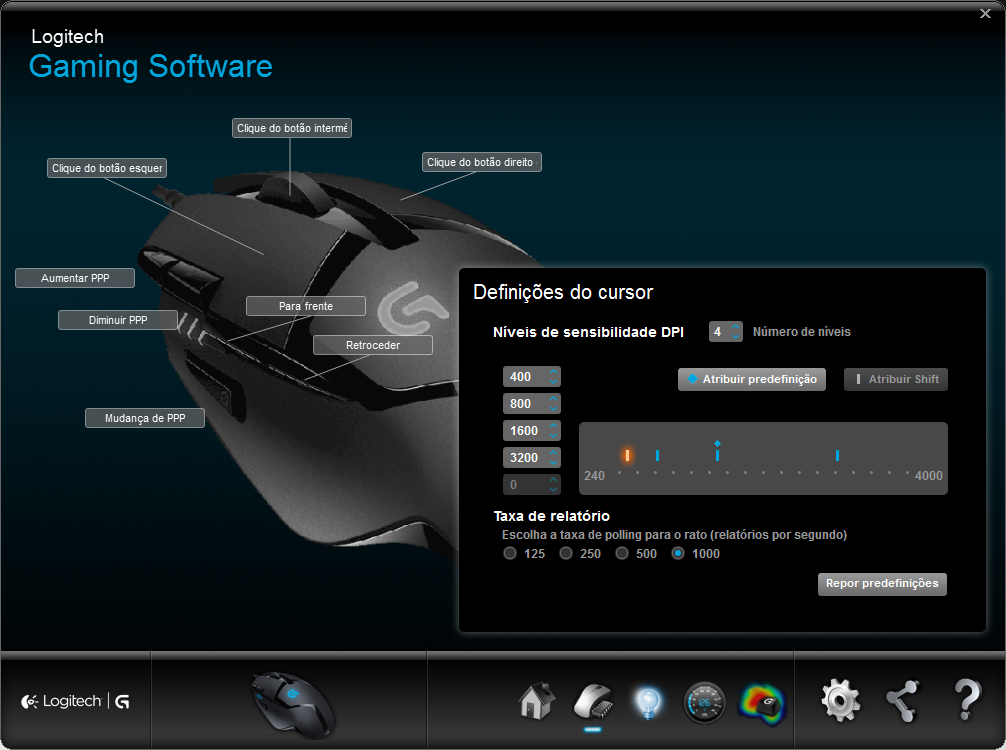Click the Para frente button assignment
The image size is (1006, 750).
[306, 306]
